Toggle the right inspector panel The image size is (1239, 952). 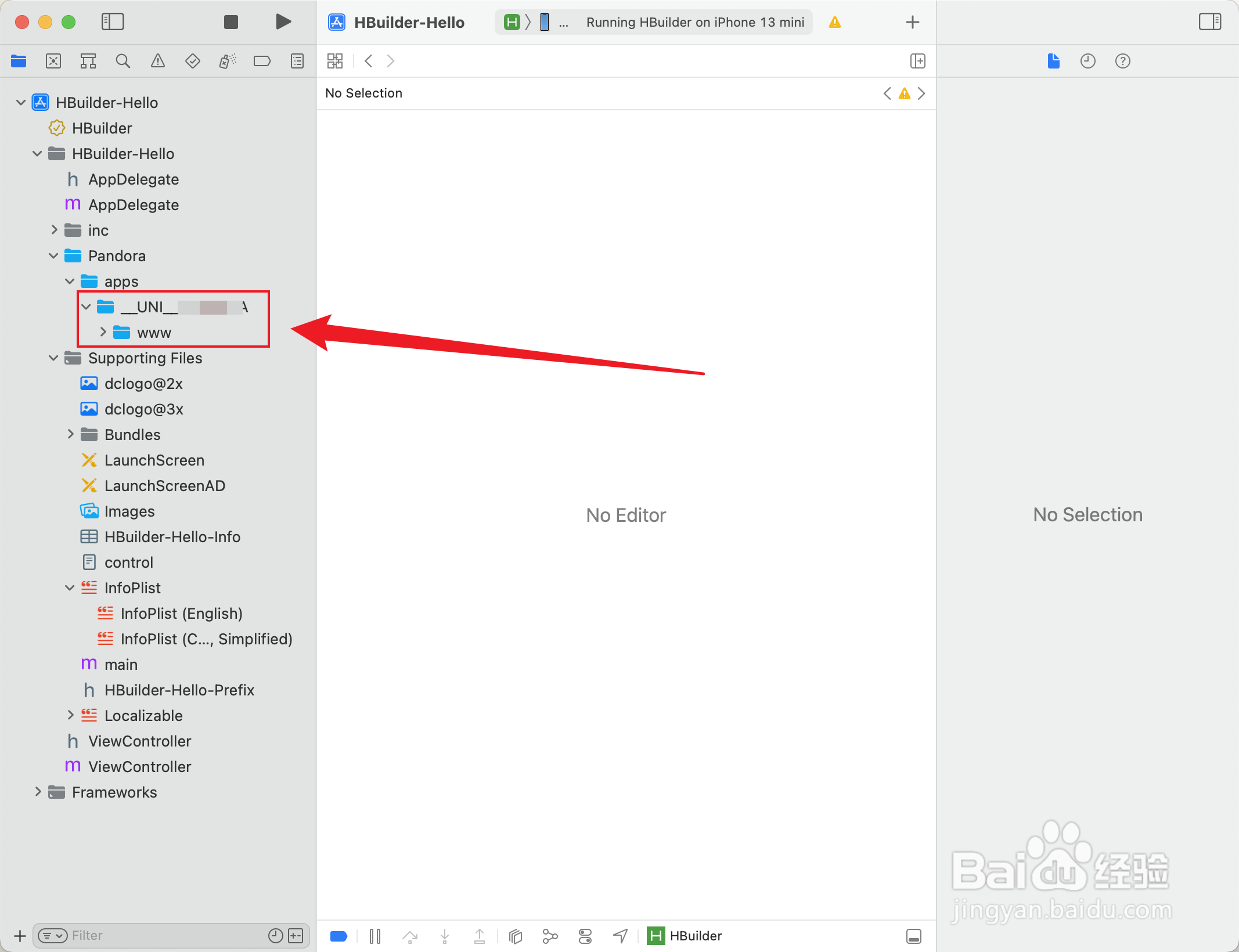click(x=1210, y=22)
